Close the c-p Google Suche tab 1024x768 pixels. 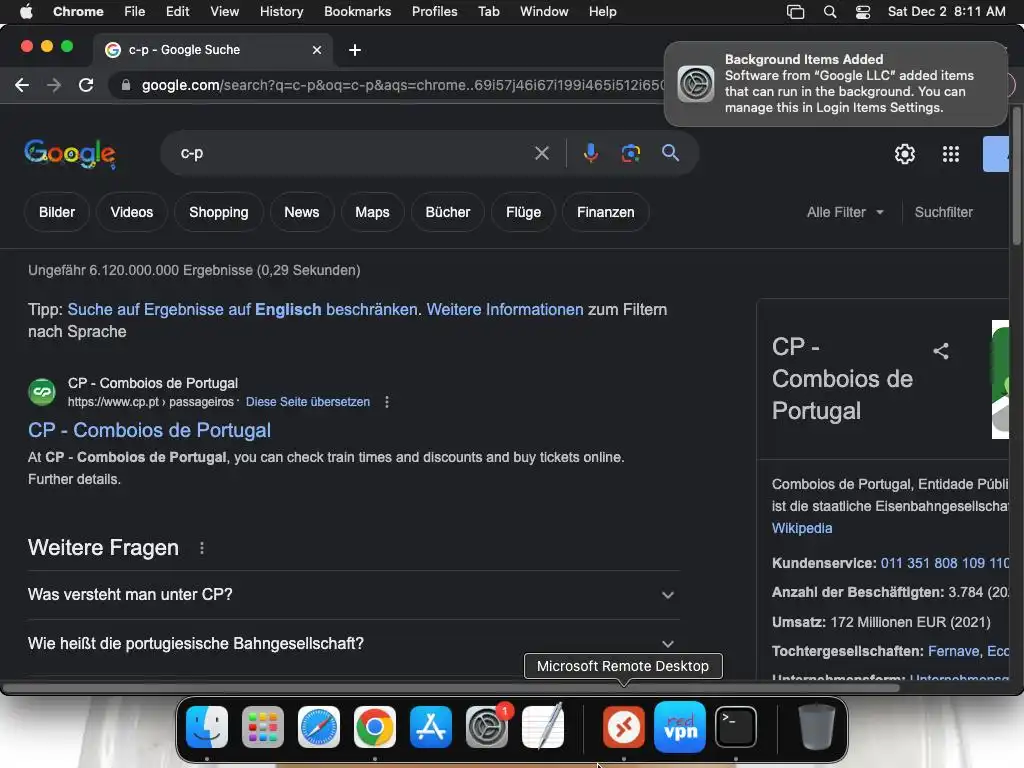(317, 50)
